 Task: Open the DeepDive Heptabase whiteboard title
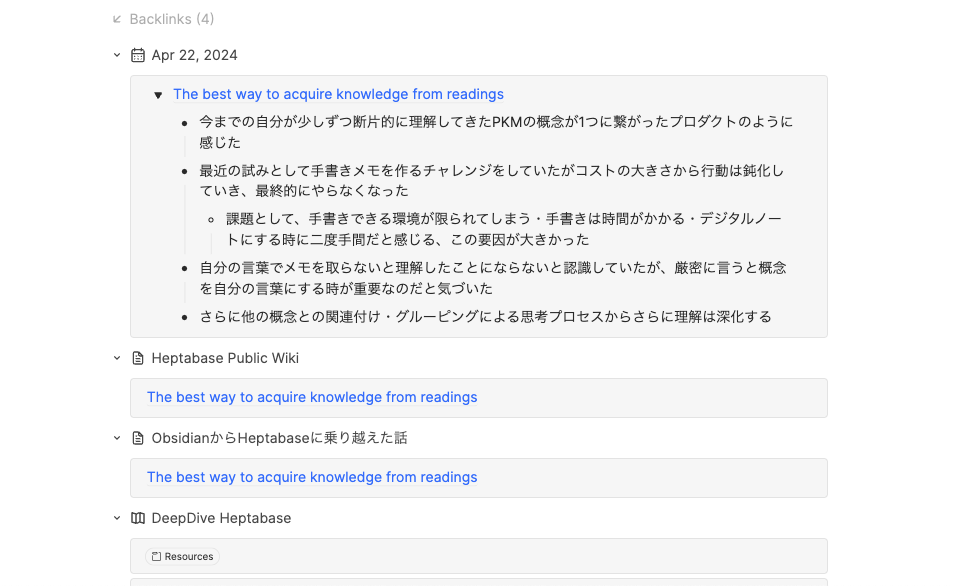click(221, 518)
